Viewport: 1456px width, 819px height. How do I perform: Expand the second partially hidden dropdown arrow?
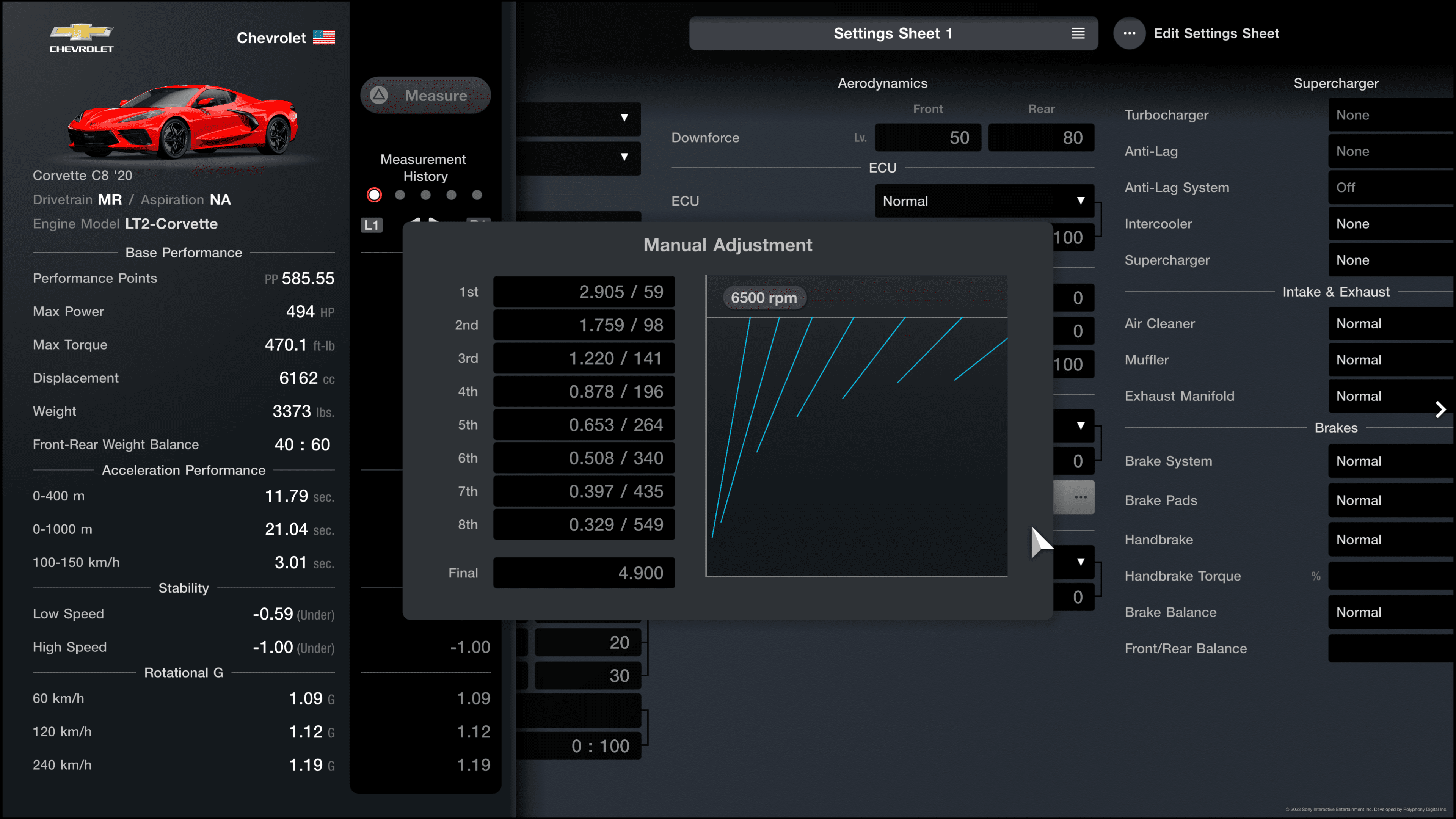tap(624, 157)
